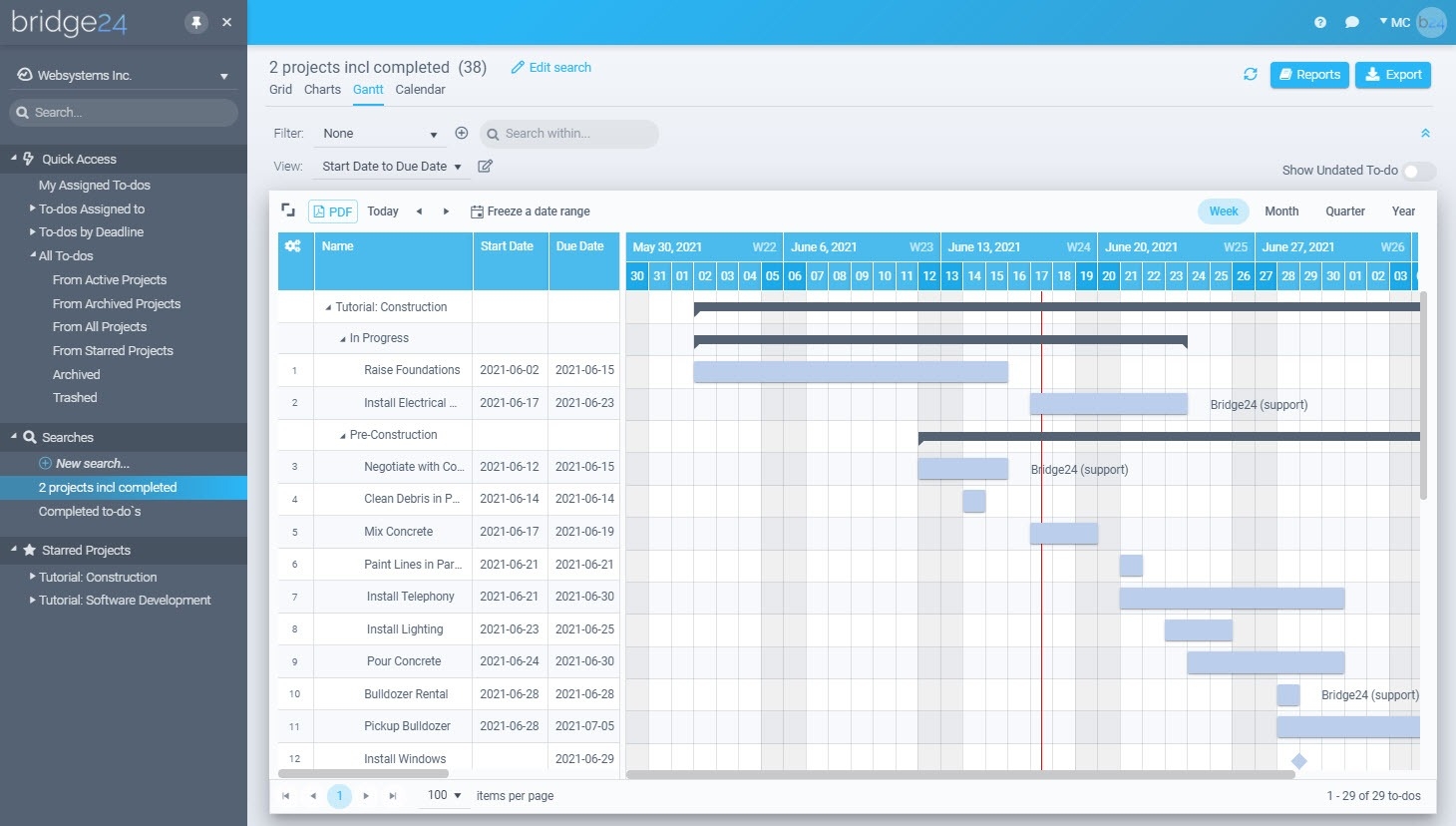Collapse the Tutorial: Construction project row

pyautogui.click(x=328, y=306)
